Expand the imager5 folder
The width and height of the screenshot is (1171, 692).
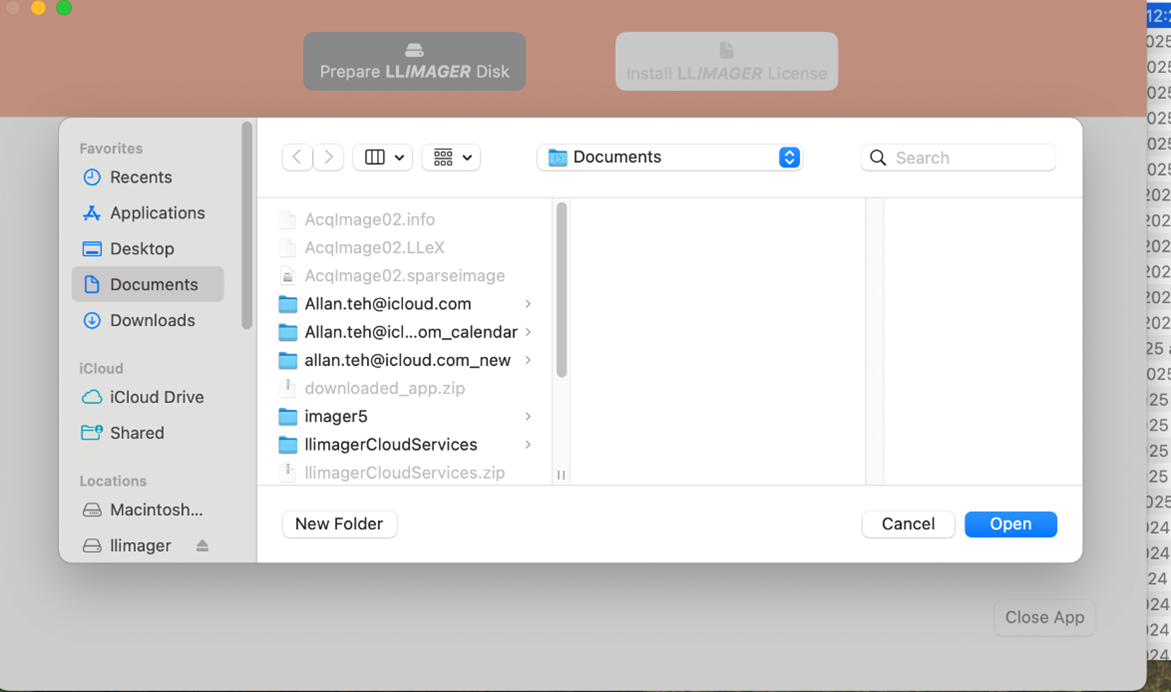(x=527, y=416)
